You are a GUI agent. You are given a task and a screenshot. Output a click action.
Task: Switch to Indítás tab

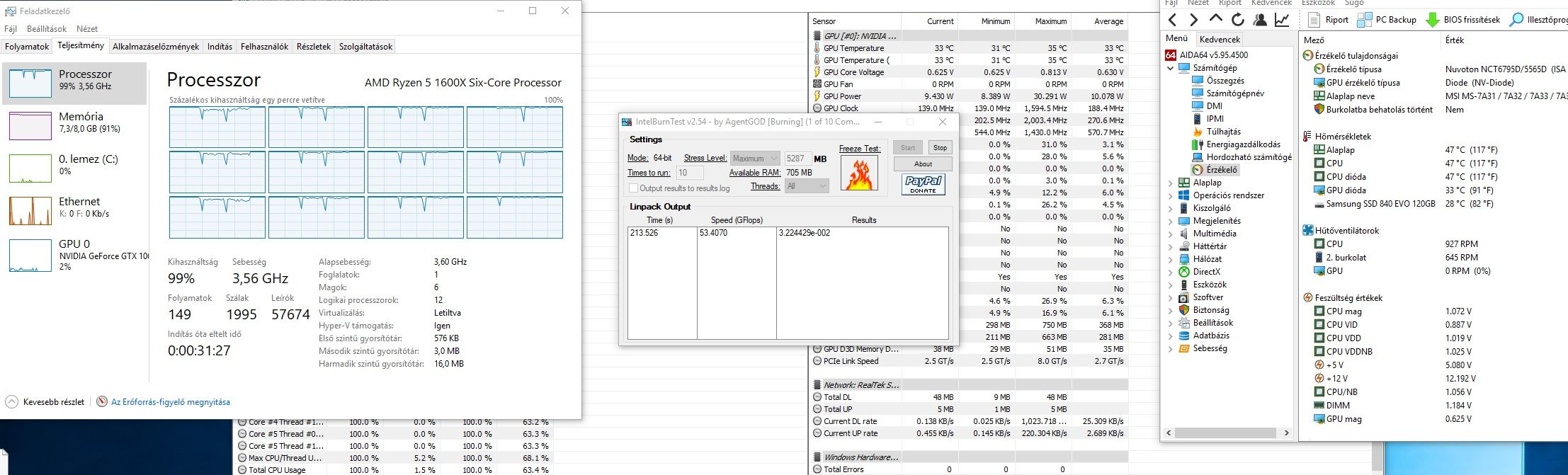click(x=220, y=47)
